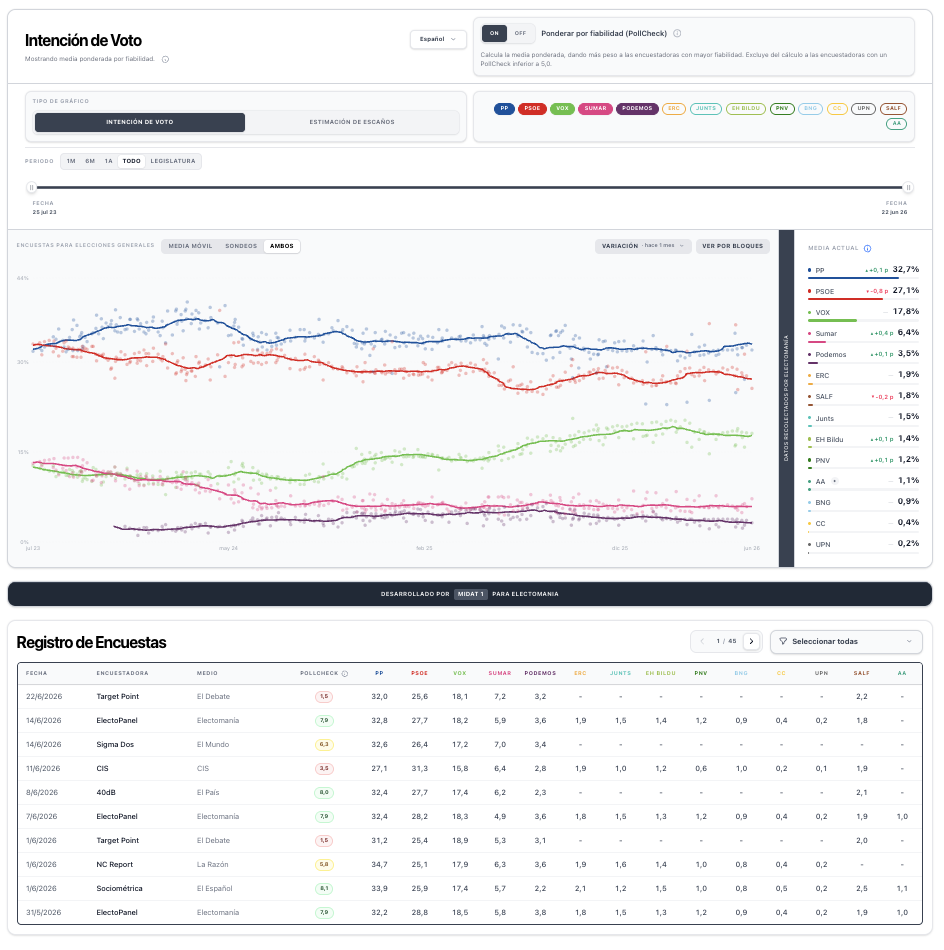This screenshot has width=944, height=950.
Task: Click info icon next to Media Actual
Action: [867, 248]
